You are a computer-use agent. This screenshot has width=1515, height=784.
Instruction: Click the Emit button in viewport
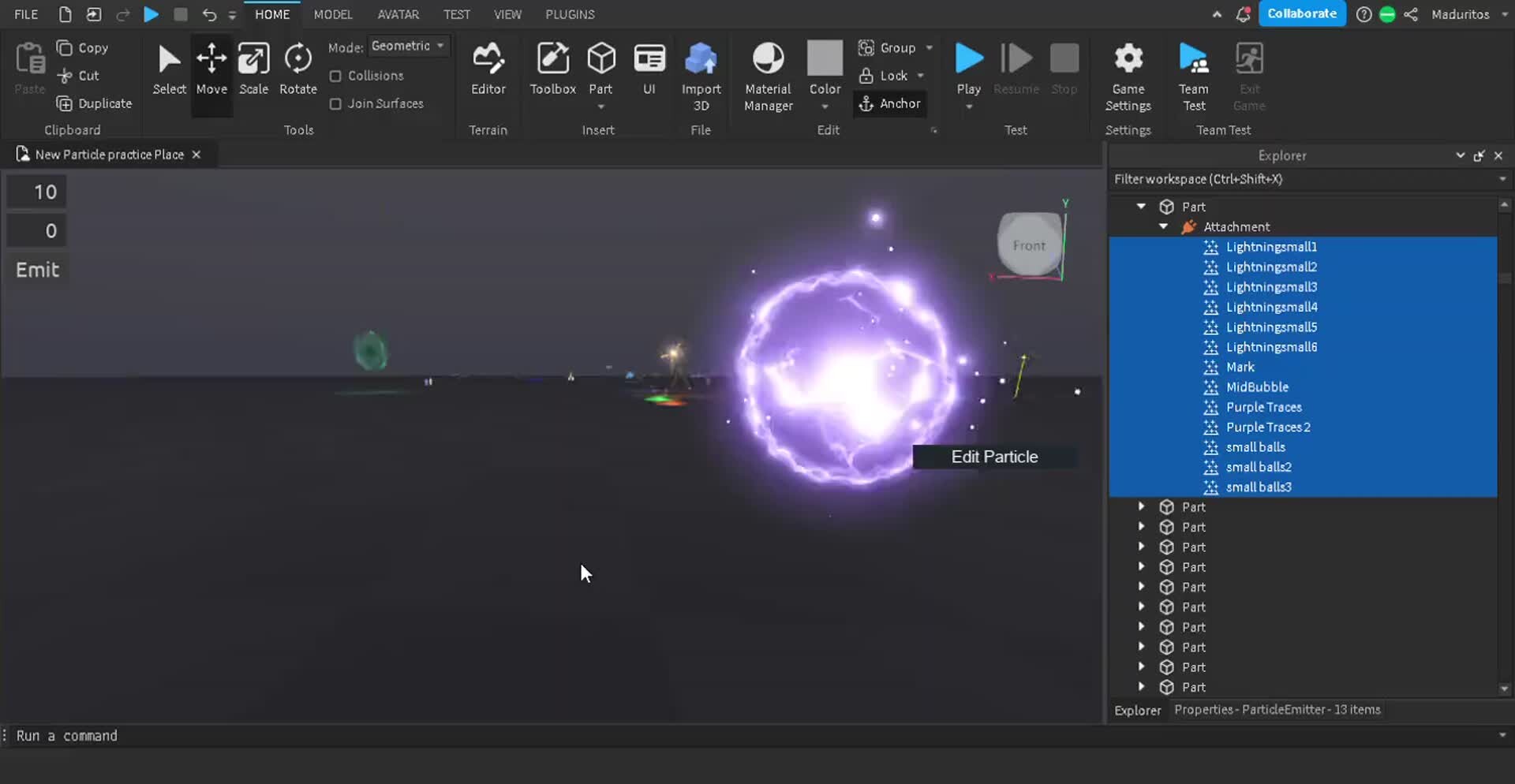(37, 269)
